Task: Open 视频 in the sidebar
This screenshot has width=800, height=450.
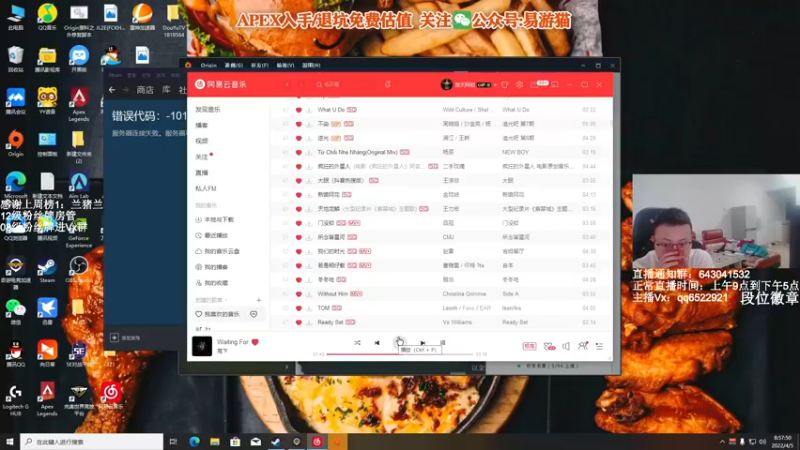Action: pos(202,141)
